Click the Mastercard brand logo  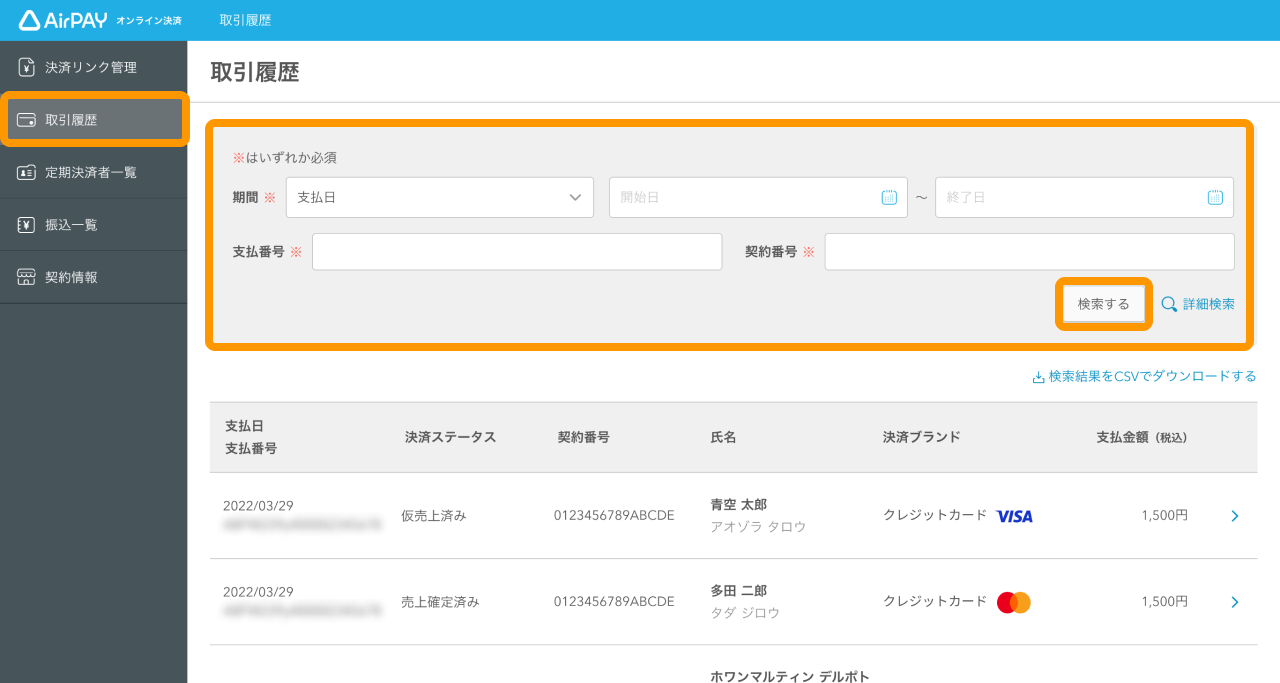[x=1014, y=602]
